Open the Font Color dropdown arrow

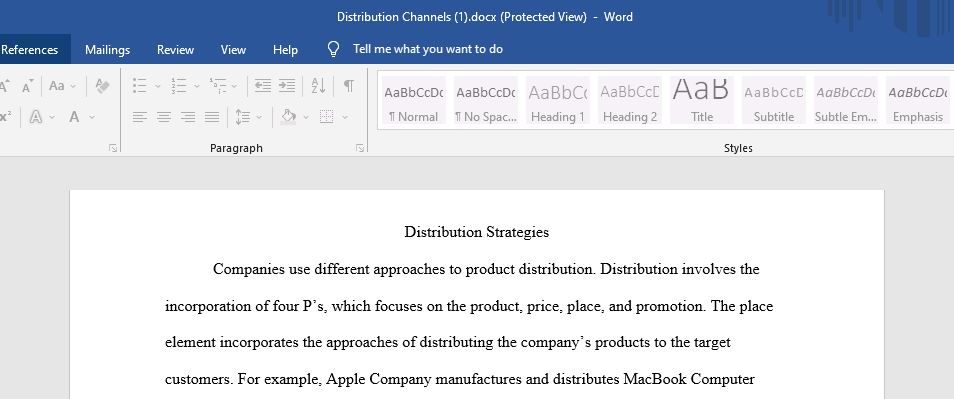pos(92,117)
